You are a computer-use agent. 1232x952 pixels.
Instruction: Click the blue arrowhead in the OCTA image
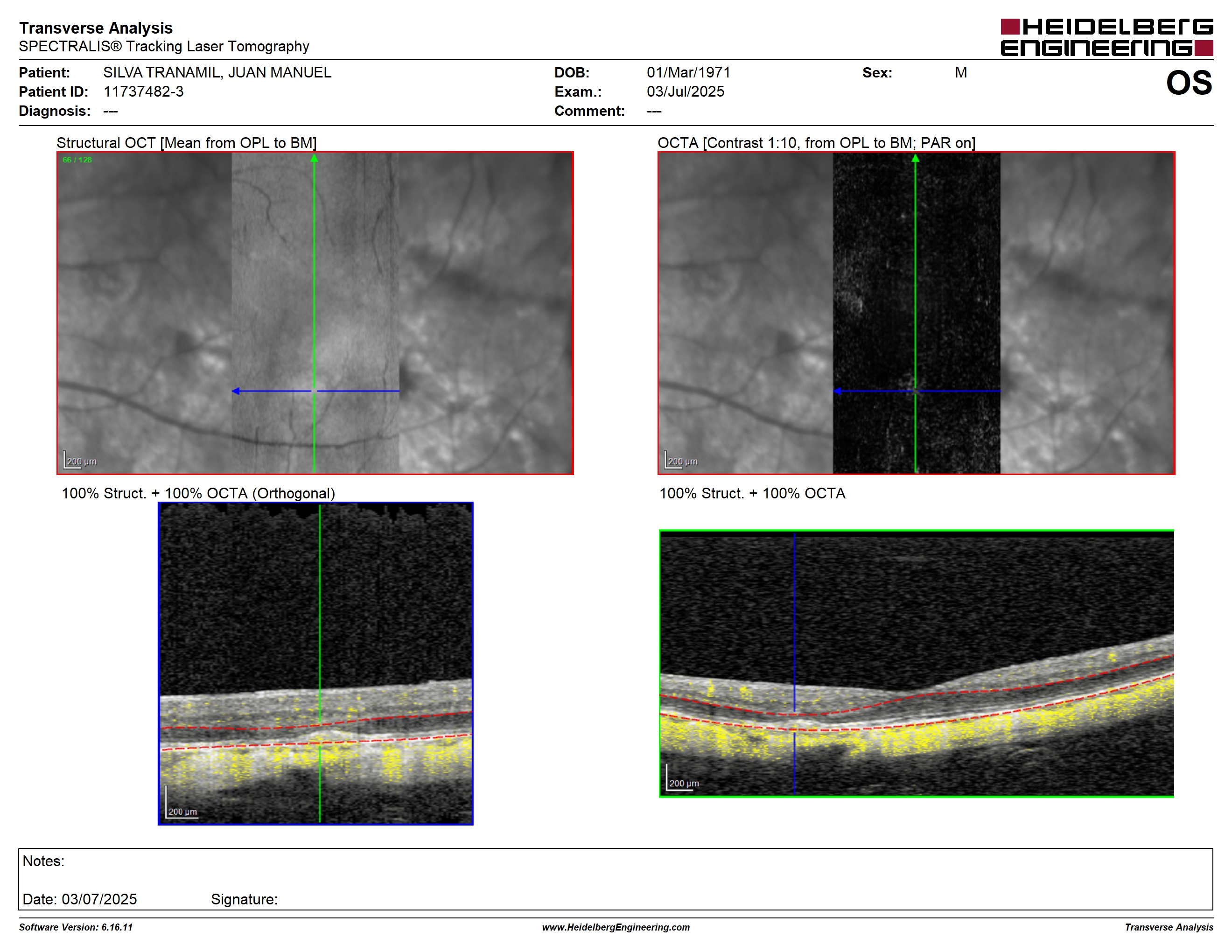pyautogui.click(x=838, y=391)
